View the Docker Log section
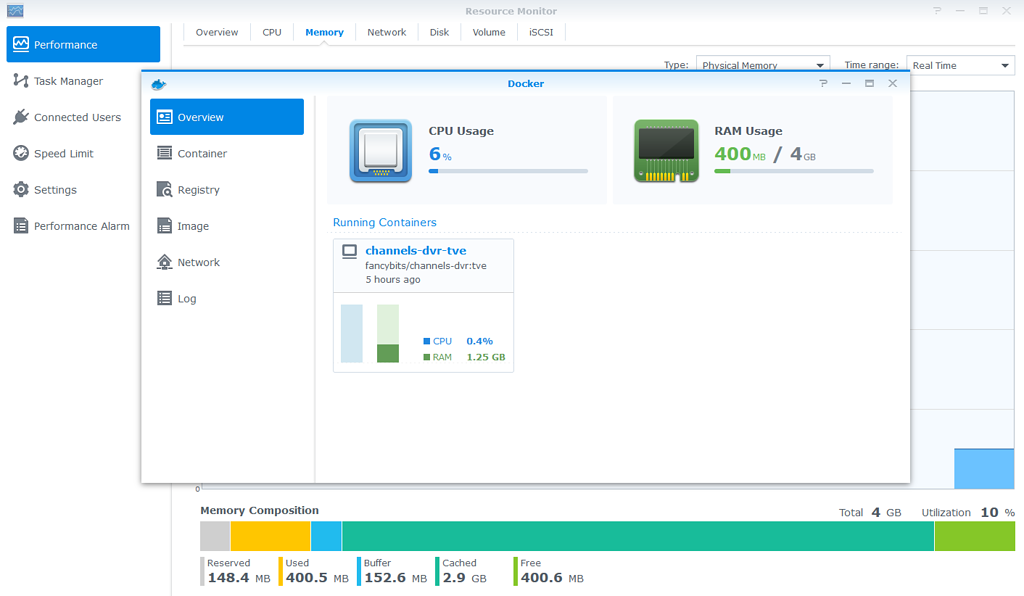Image resolution: width=1024 pixels, height=596 pixels. [x=185, y=298]
